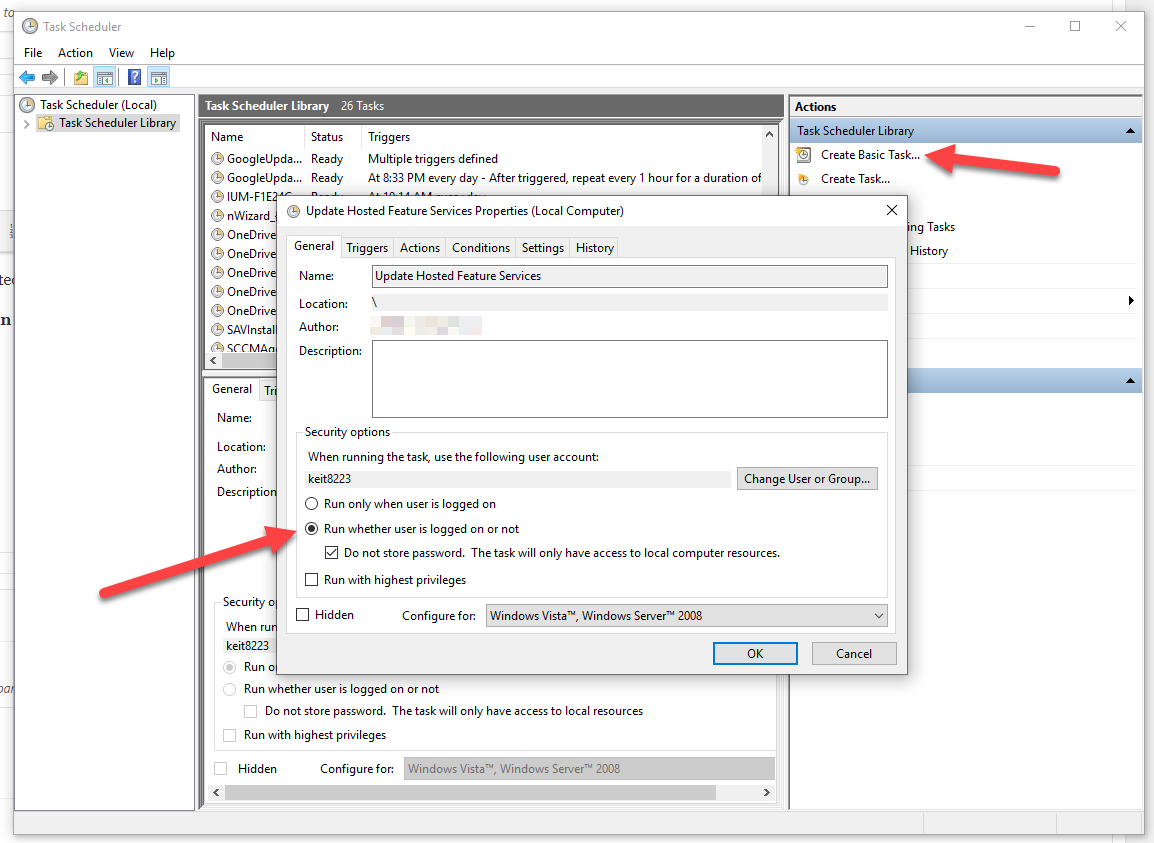This screenshot has height=843, width=1154.
Task: Click the Create Task icon
Action: [802, 178]
